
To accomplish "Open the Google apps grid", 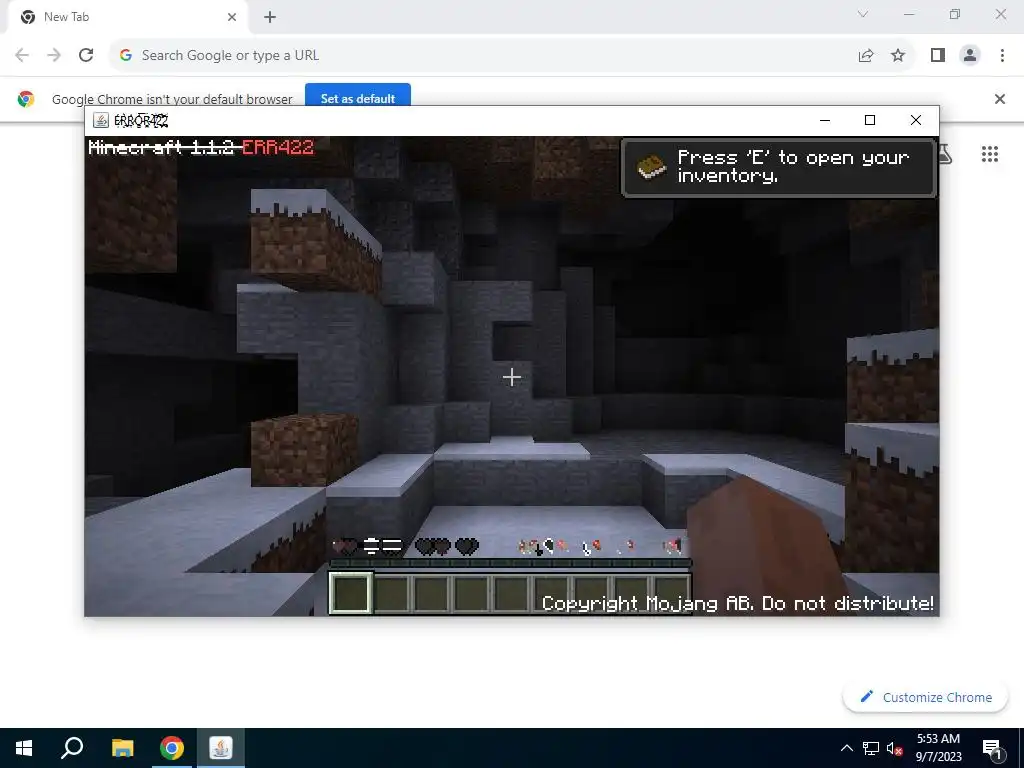I will 990,154.
